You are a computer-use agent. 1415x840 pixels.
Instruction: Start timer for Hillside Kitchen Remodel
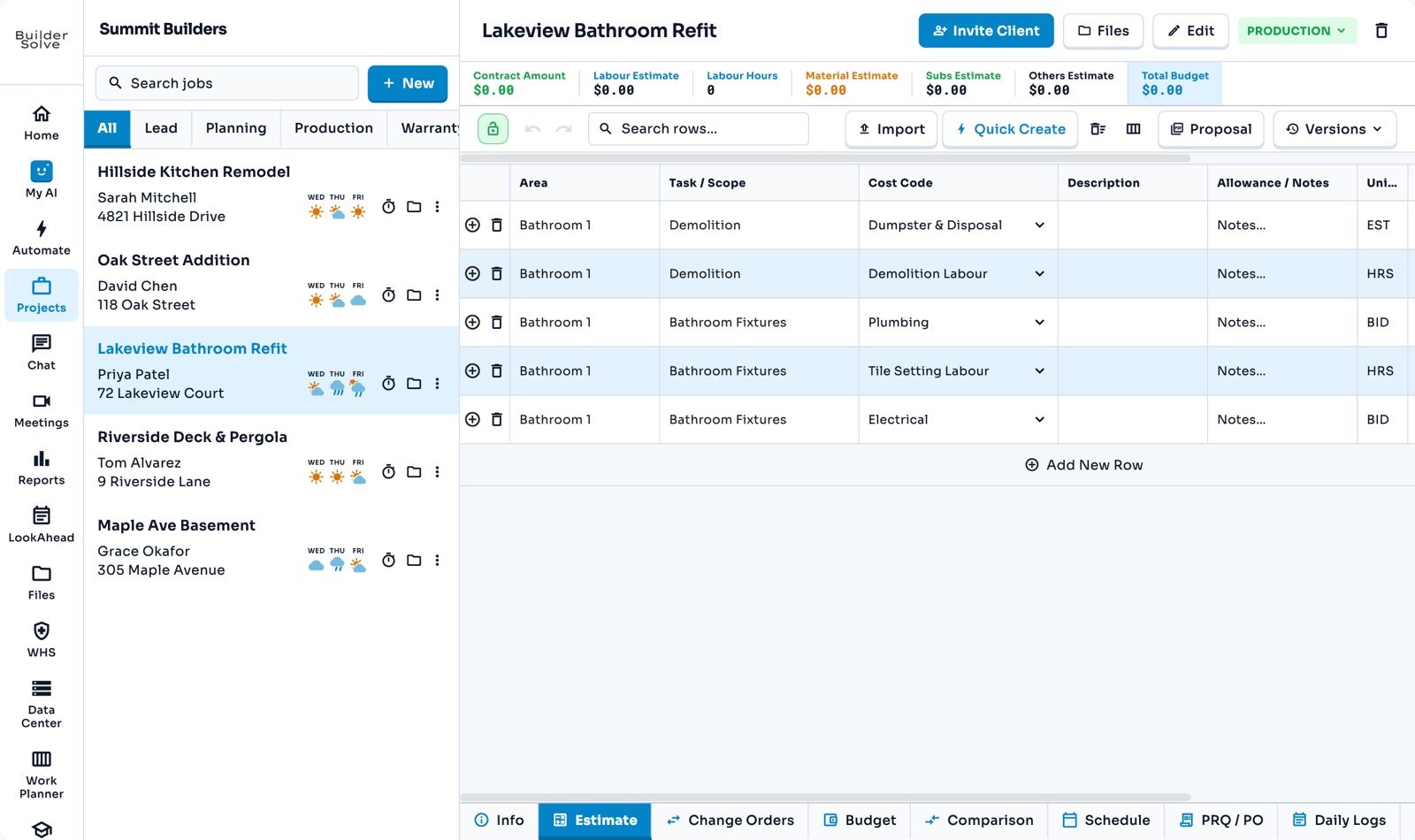tap(388, 207)
